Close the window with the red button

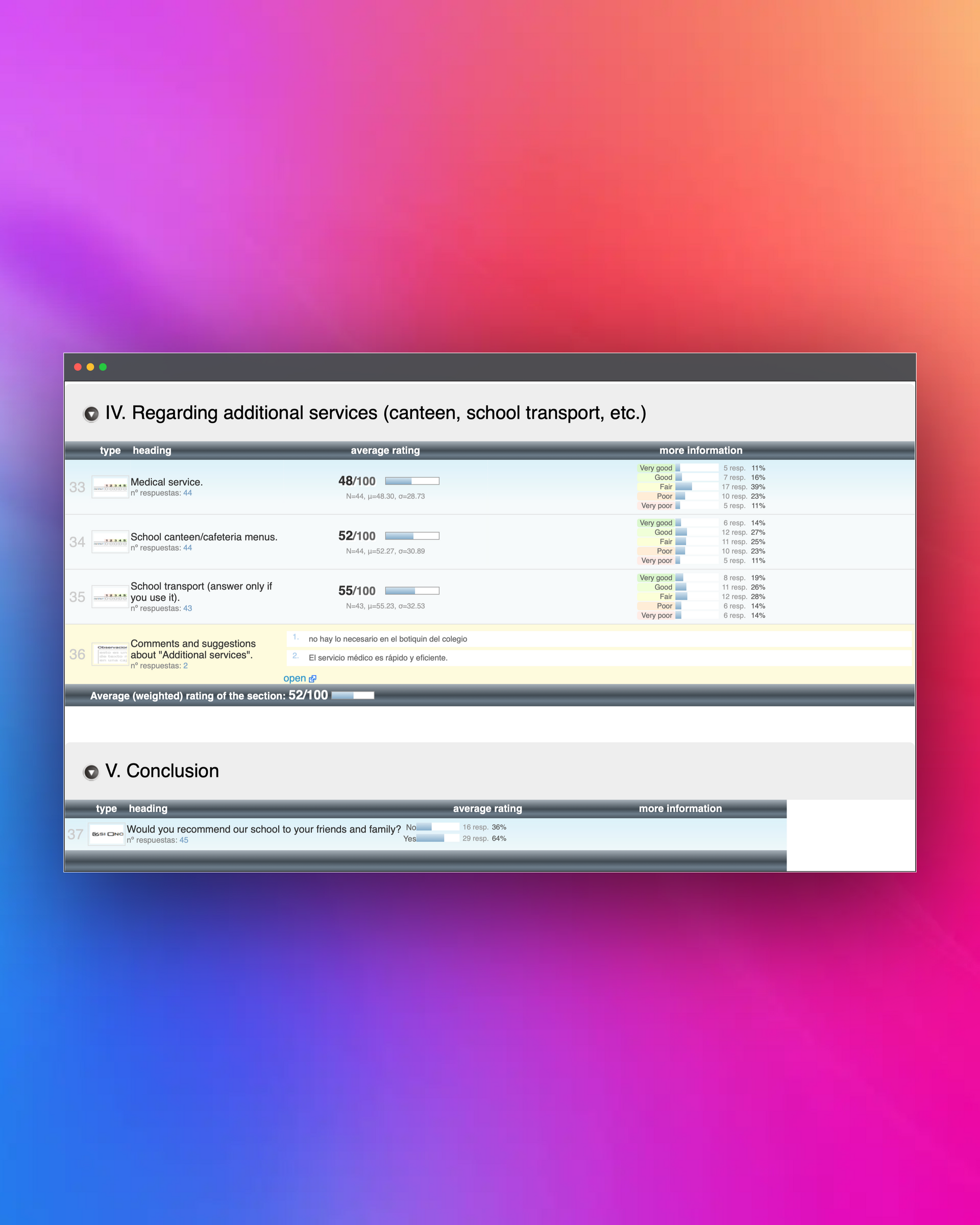[78, 367]
